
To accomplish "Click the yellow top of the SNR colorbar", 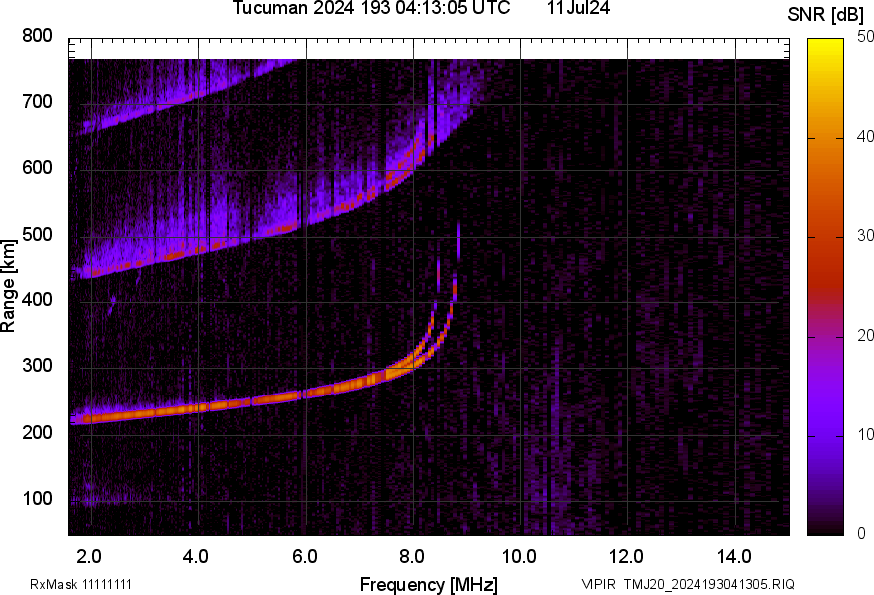I will tap(826, 46).
